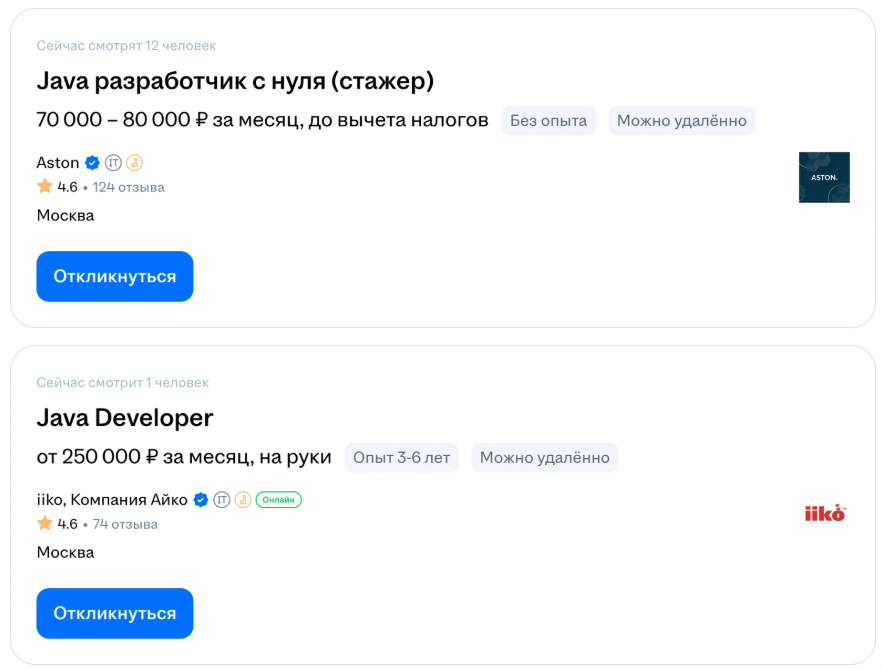Image resolution: width=883 pixels, height=670 pixels.
Task: Open the Aston company logo
Action: pos(823,177)
